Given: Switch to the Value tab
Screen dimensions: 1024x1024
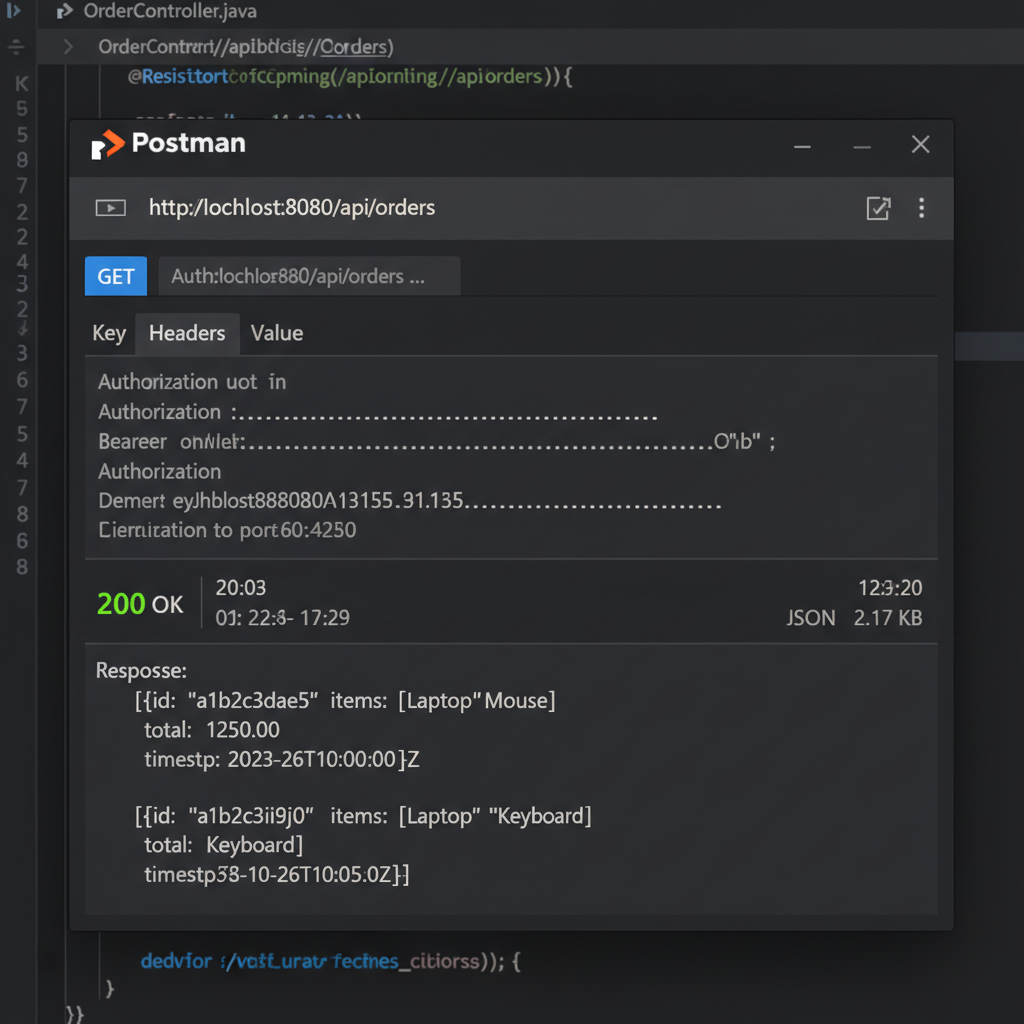Looking at the screenshot, I should (277, 334).
